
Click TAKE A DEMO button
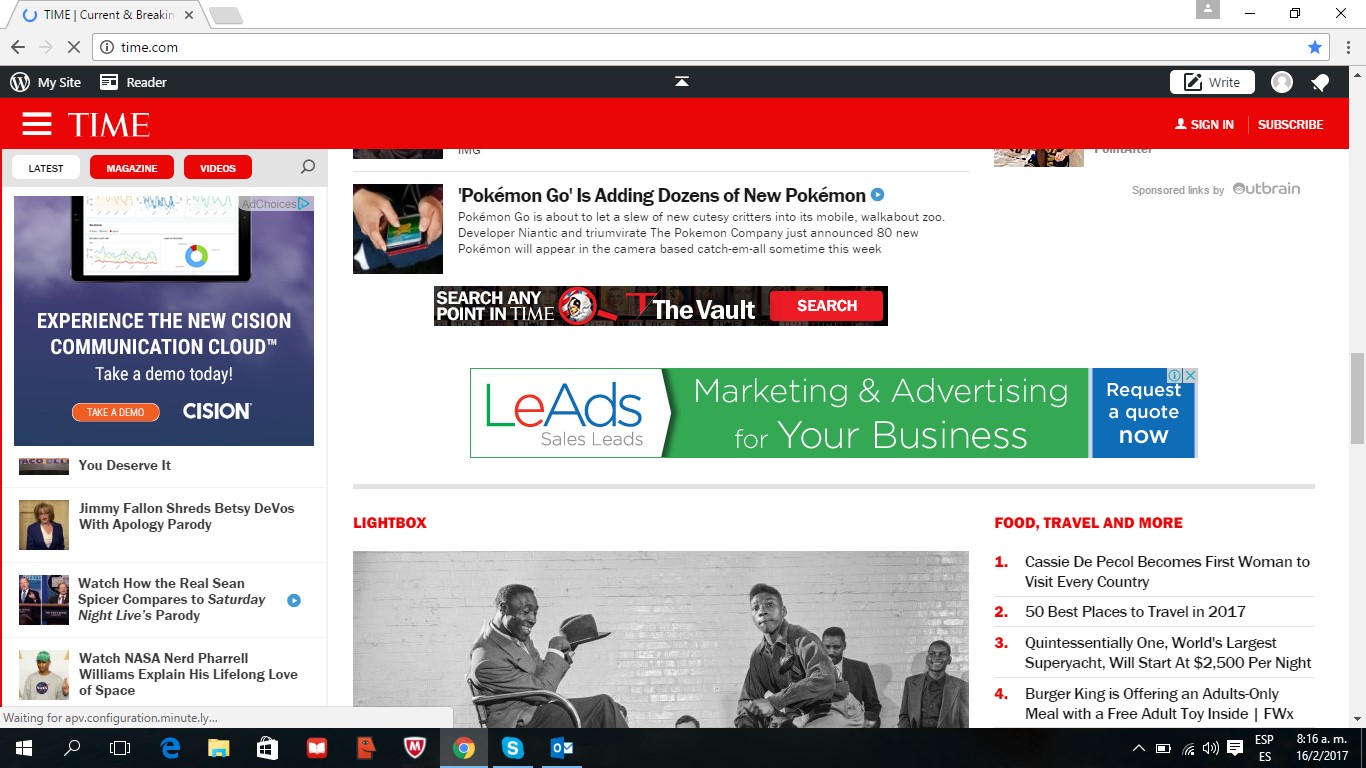click(x=116, y=412)
